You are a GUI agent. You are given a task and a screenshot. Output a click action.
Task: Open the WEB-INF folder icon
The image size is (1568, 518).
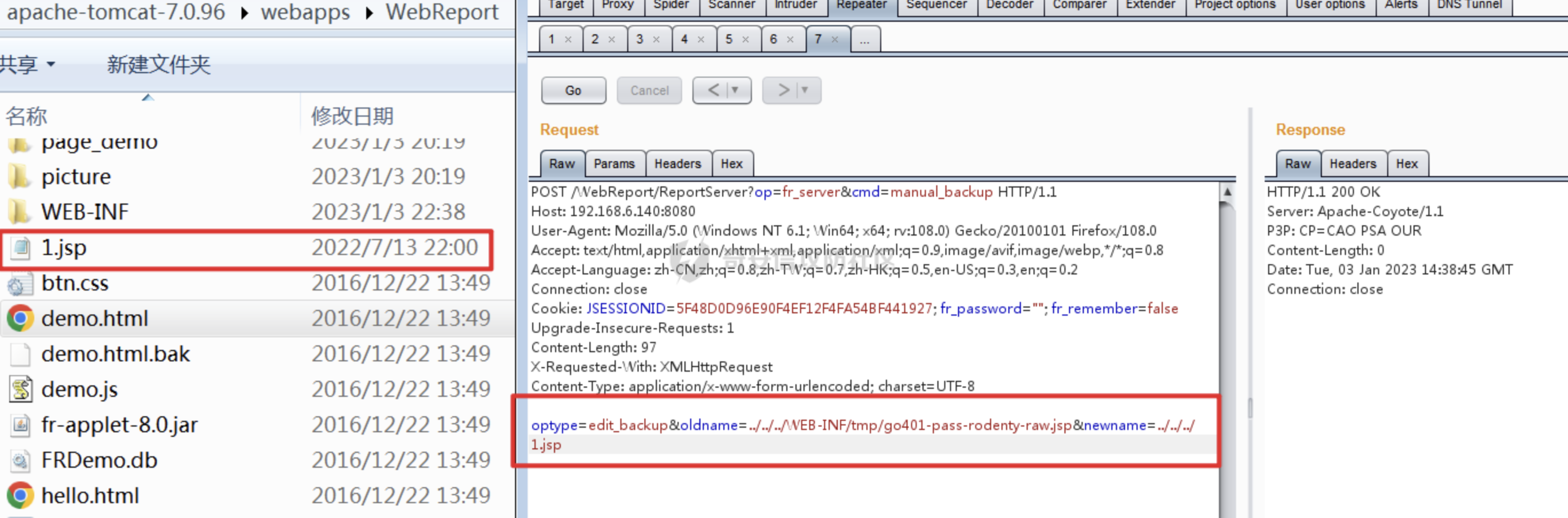pyautogui.click(x=20, y=212)
